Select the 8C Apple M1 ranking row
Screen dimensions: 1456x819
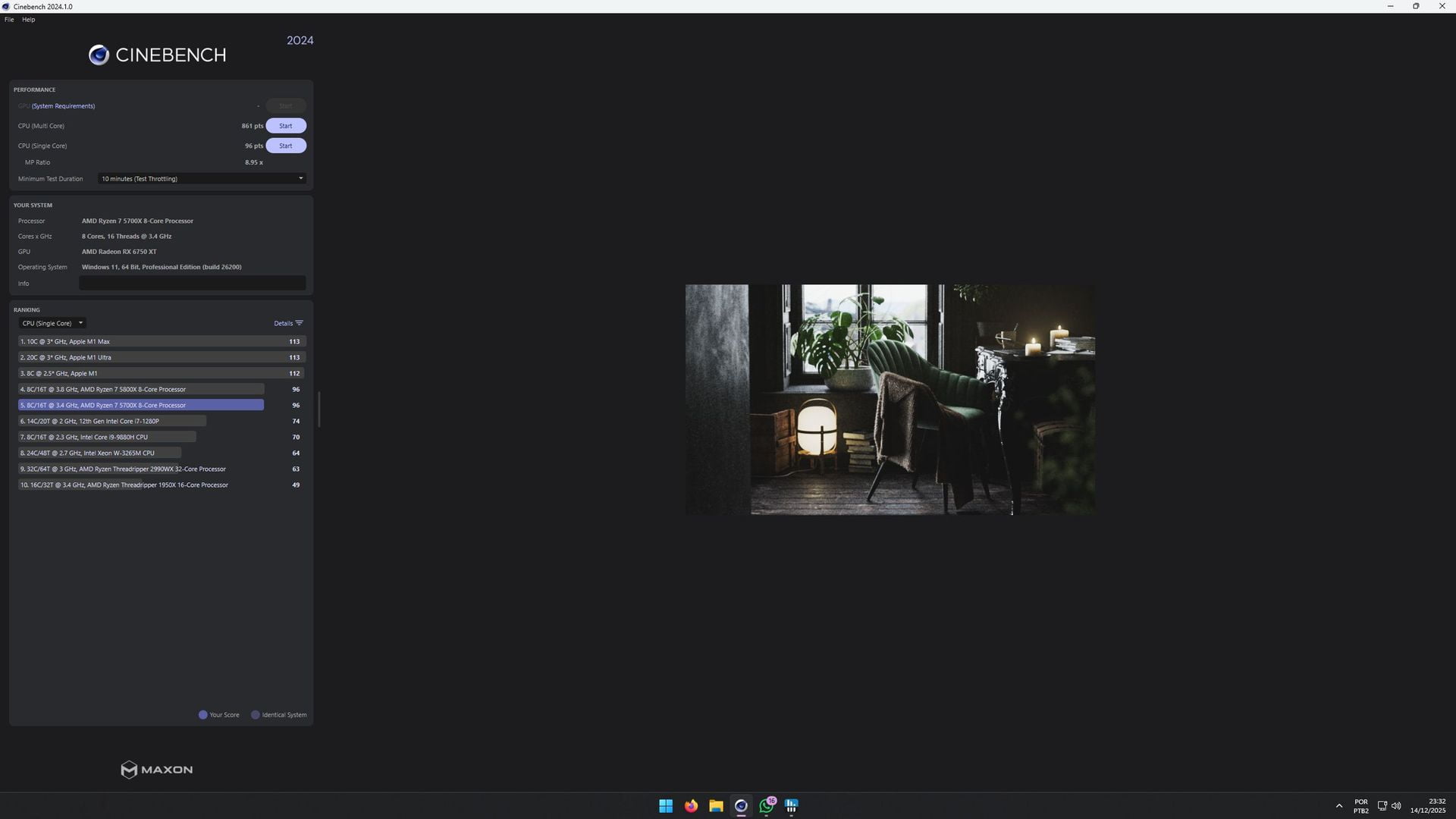(162, 373)
